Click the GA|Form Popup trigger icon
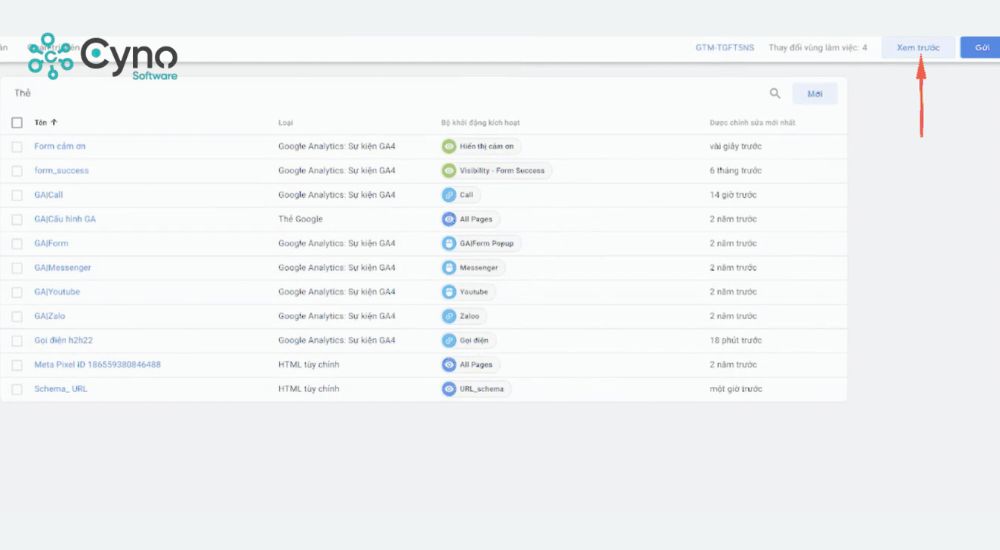1000x550 pixels. tap(450, 243)
